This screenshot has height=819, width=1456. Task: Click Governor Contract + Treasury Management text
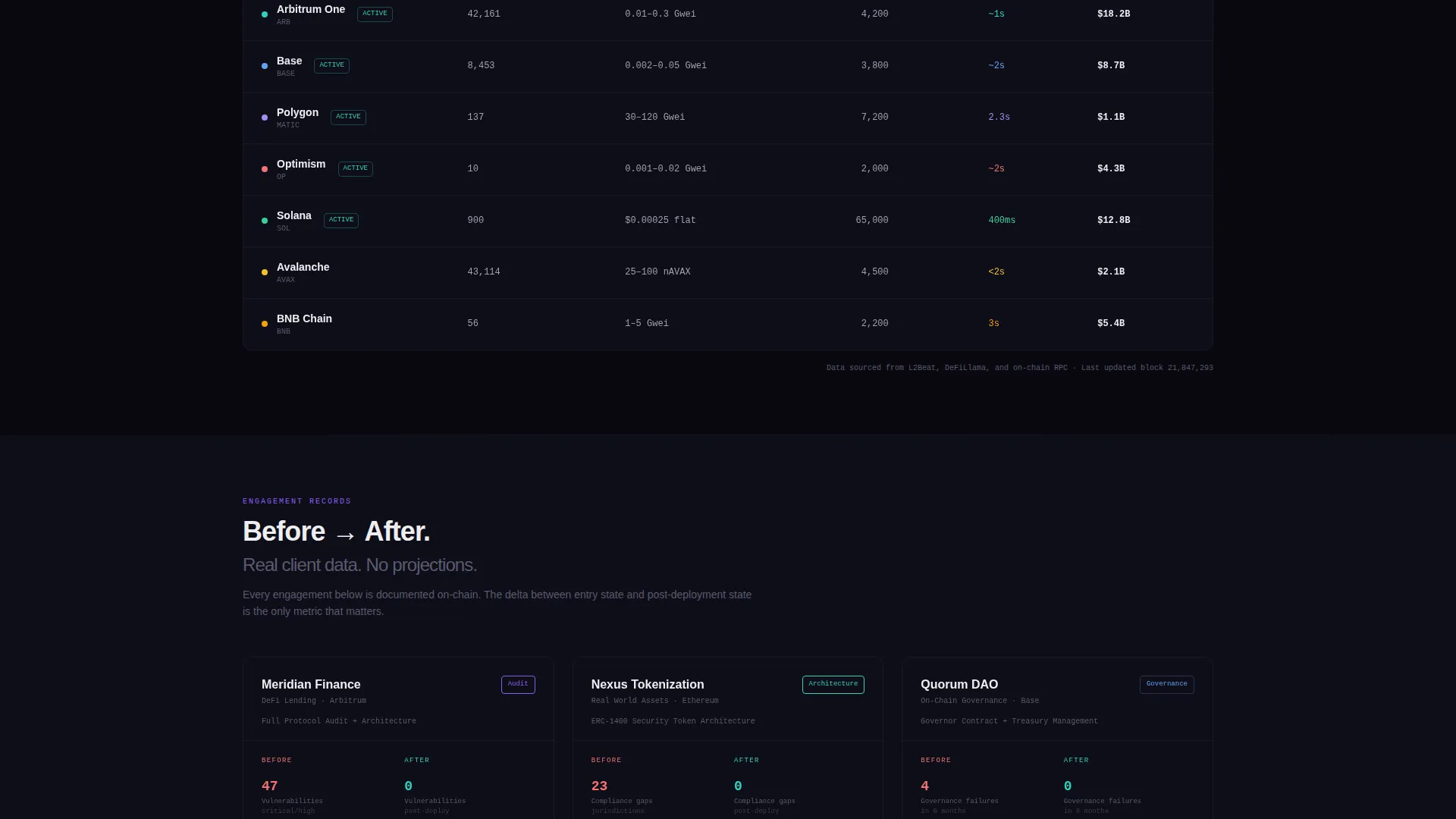(x=1009, y=721)
